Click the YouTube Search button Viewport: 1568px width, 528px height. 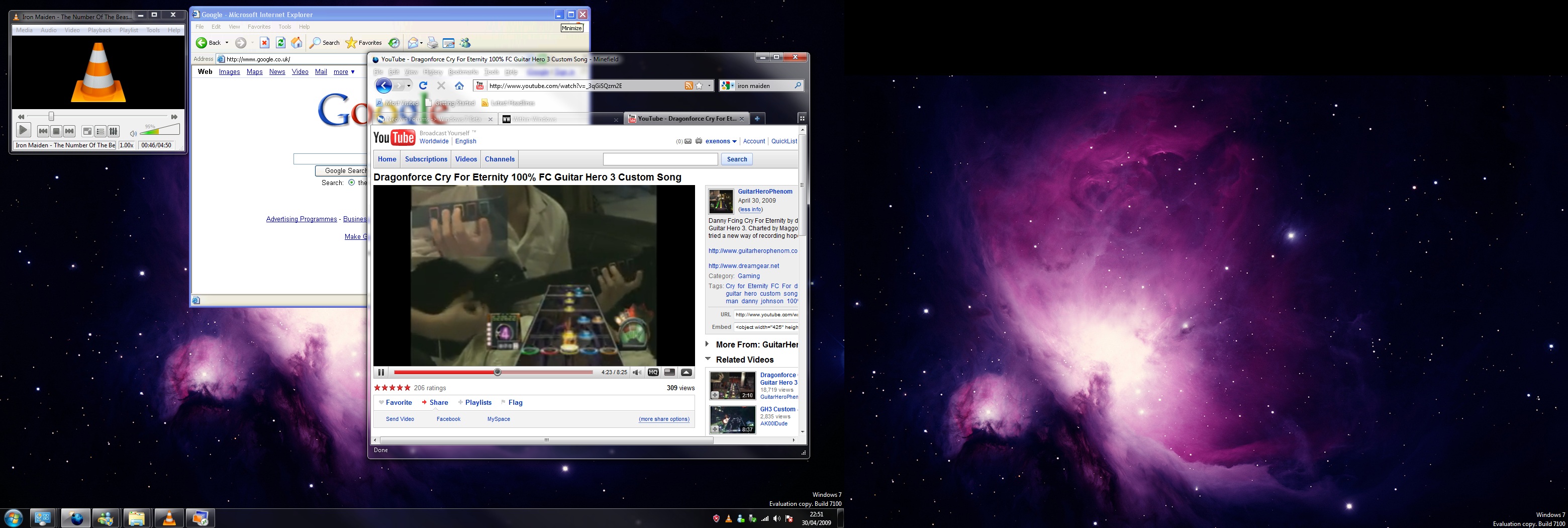pyautogui.click(x=737, y=159)
